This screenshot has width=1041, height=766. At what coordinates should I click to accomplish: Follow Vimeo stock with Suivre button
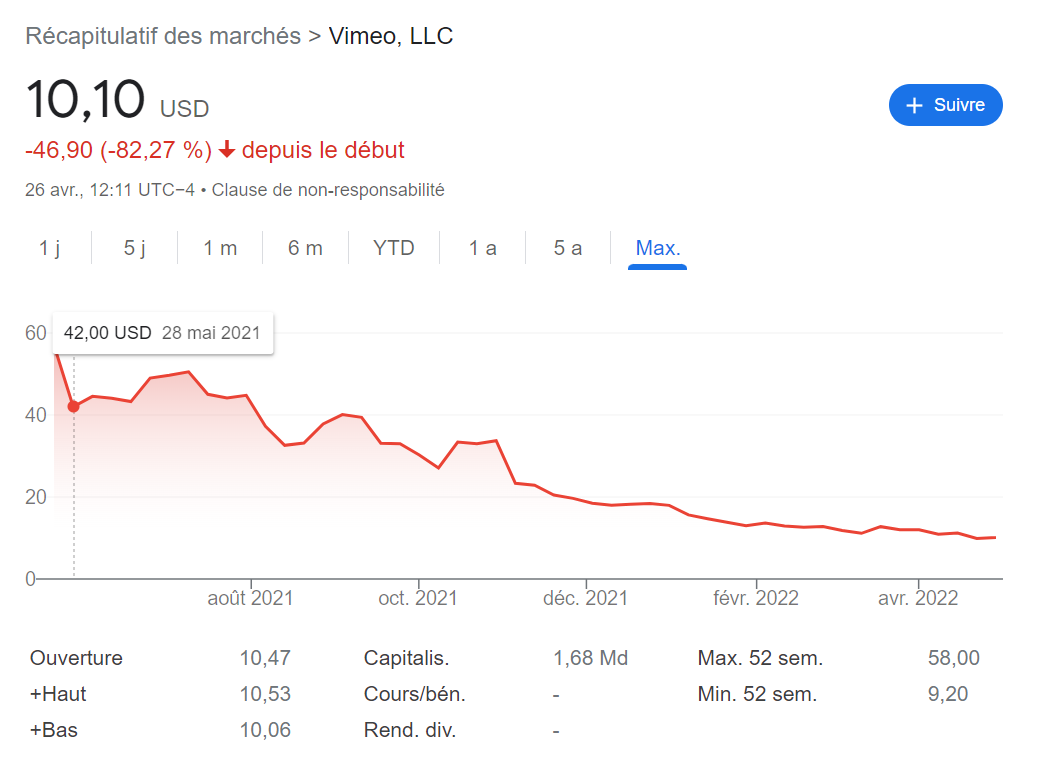(x=945, y=105)
